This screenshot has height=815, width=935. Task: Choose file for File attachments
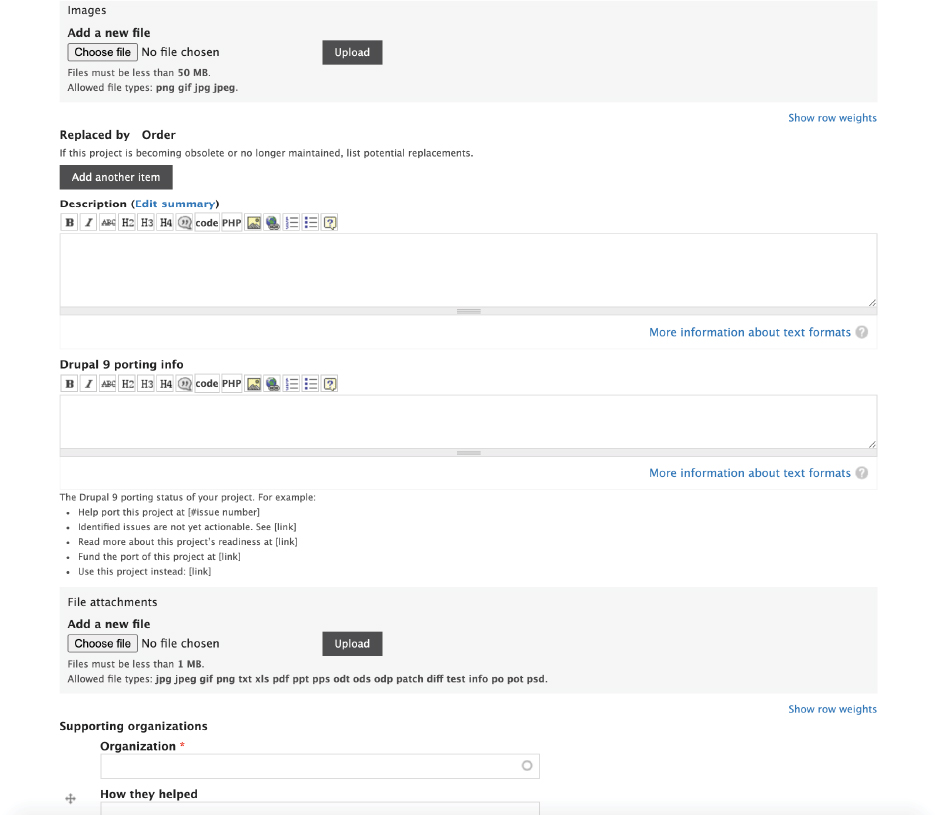tap(103, 643)
